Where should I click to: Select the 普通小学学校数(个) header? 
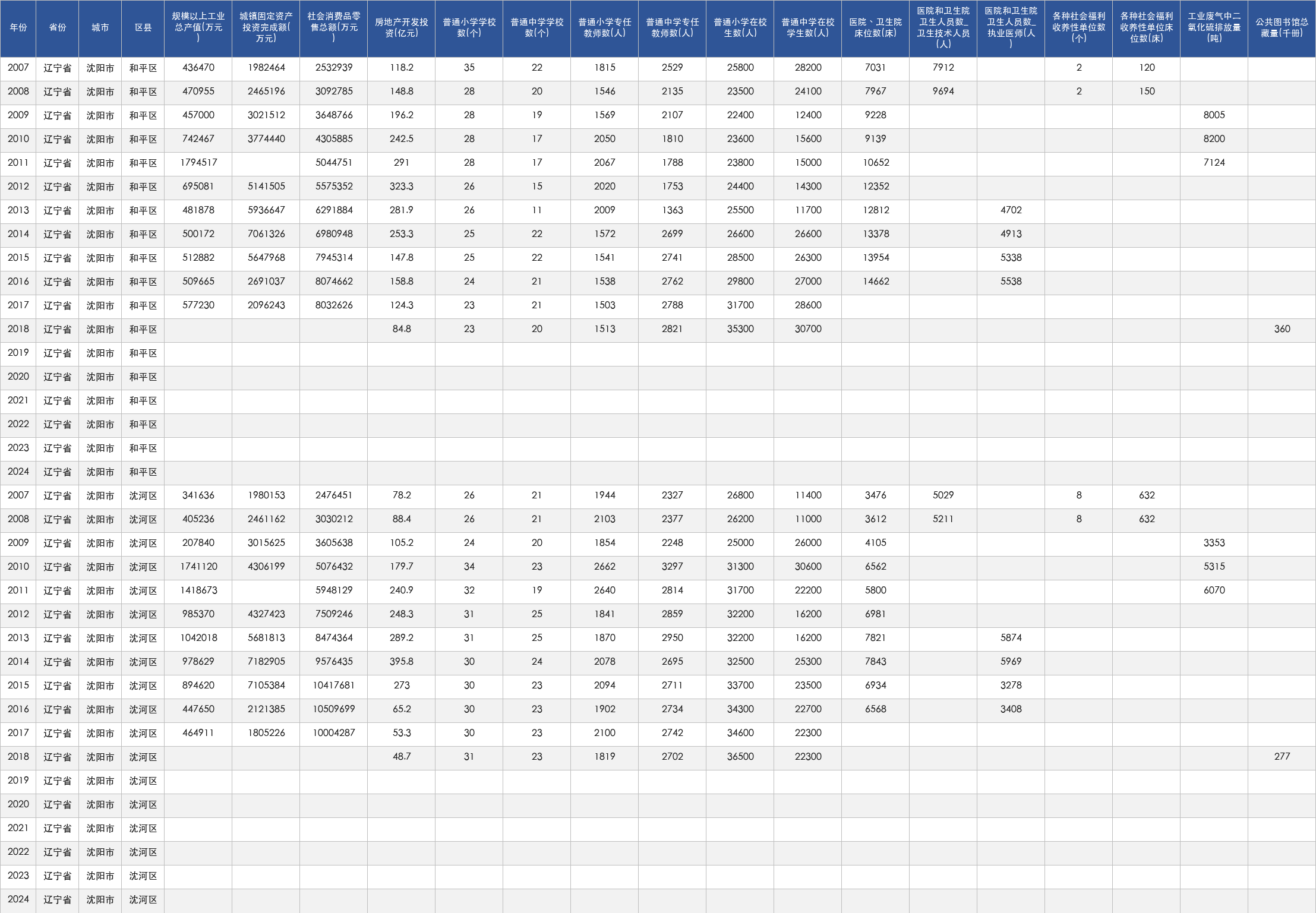pyautogui.click(x=469, y=28)
